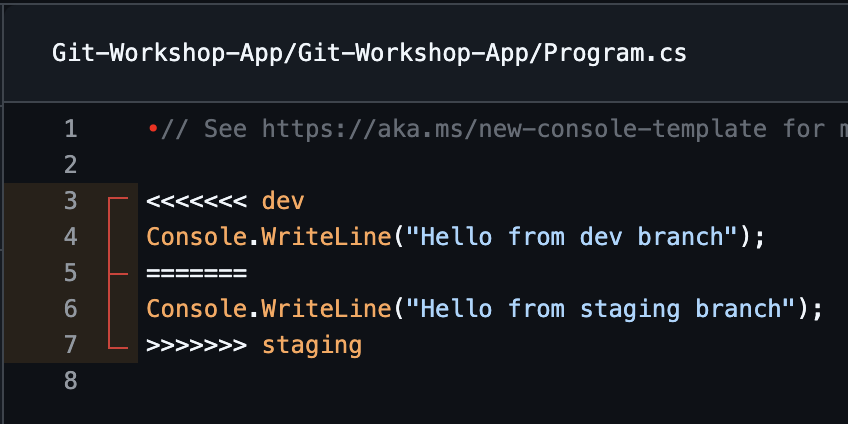The height and width of the screenshot is (424, 848).
Task: Select line number 2 in gutter
Action: pyautogui.click(x=71, y=165)
